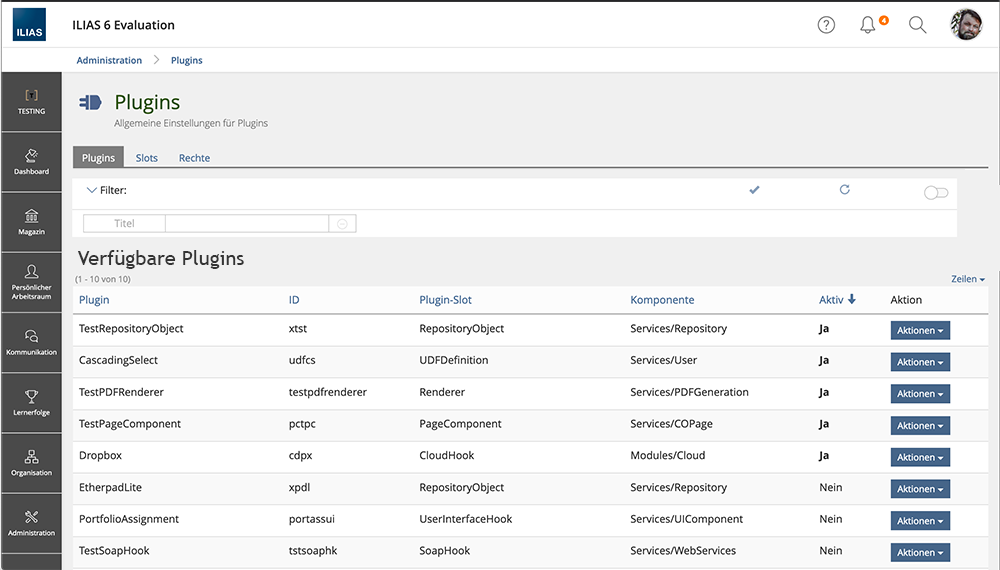Switch to the Slots tab
This screenshot has height=570, width=1000.
pos(147,158)
